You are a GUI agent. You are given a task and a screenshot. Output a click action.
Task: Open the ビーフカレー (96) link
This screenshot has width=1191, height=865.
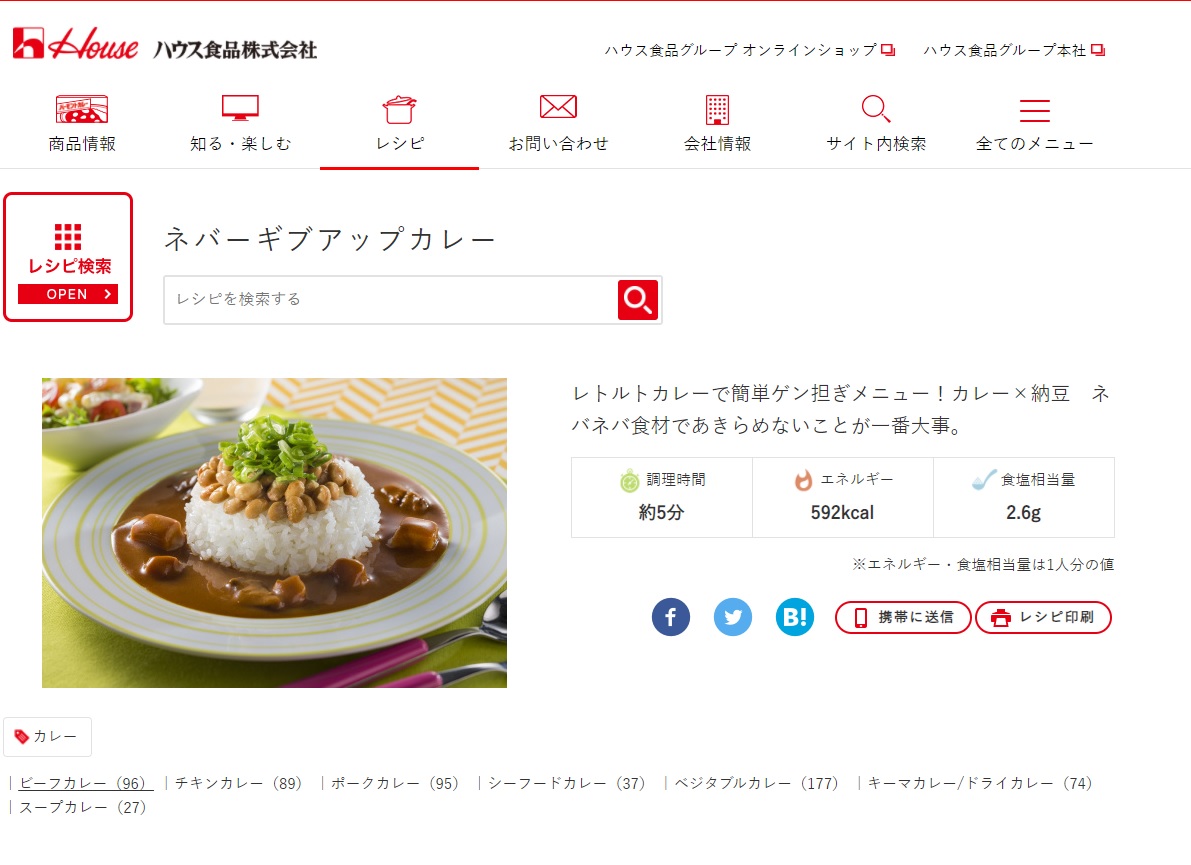83,783
